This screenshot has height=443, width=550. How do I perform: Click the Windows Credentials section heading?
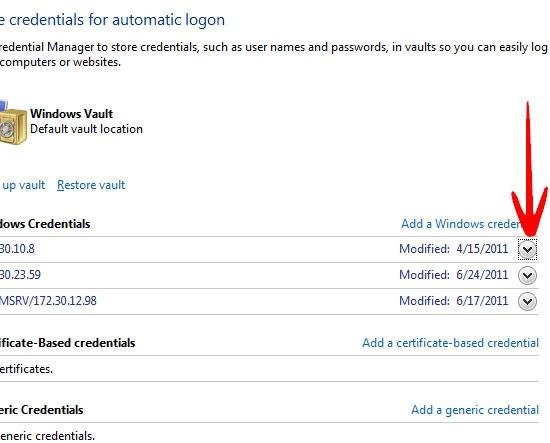(x=45, y=224)
